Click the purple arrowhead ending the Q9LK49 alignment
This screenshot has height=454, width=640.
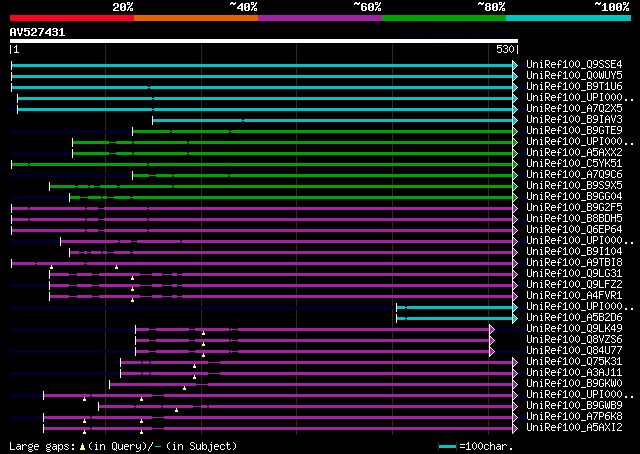(492, 330)
